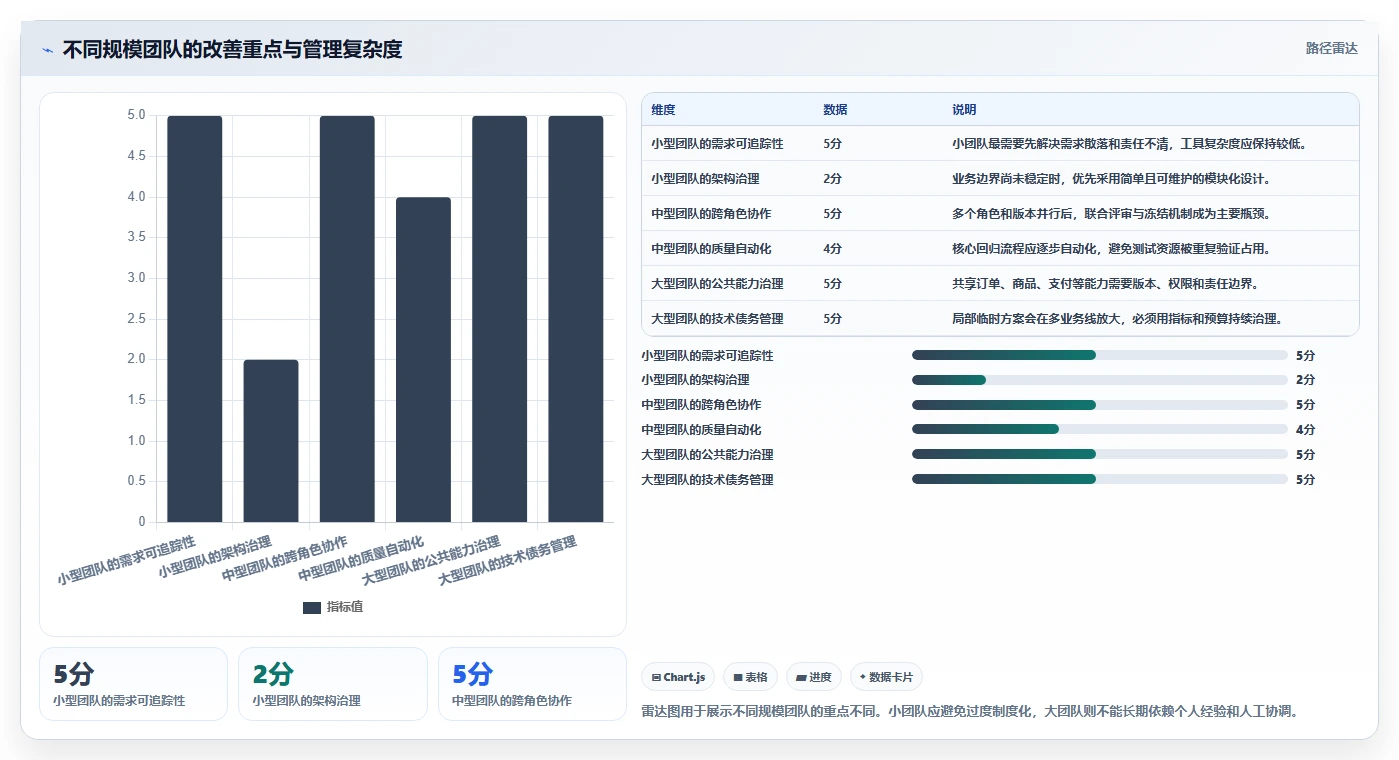Click table cell 中型团队的质量自动化
The height and width of the screenshot is (760, 1399).
pos(711,249)
